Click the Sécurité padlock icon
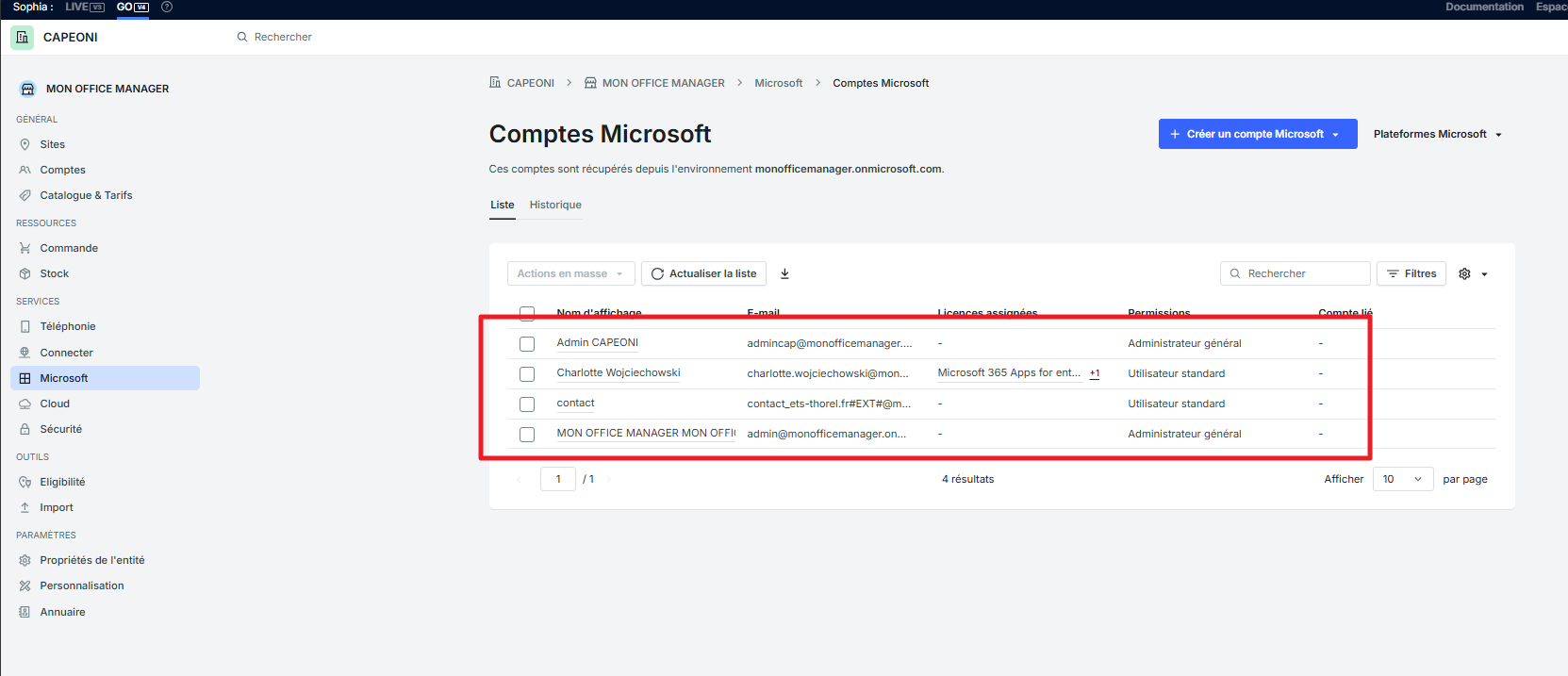 [25, 429]
